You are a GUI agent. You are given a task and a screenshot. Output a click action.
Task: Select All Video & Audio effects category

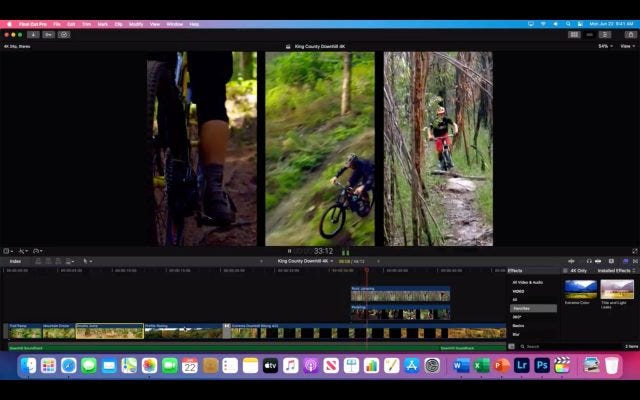[527, 282]
